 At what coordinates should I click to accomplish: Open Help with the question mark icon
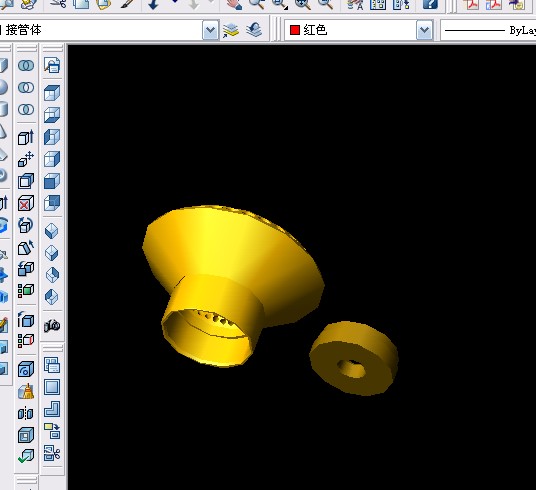(430, 4)
